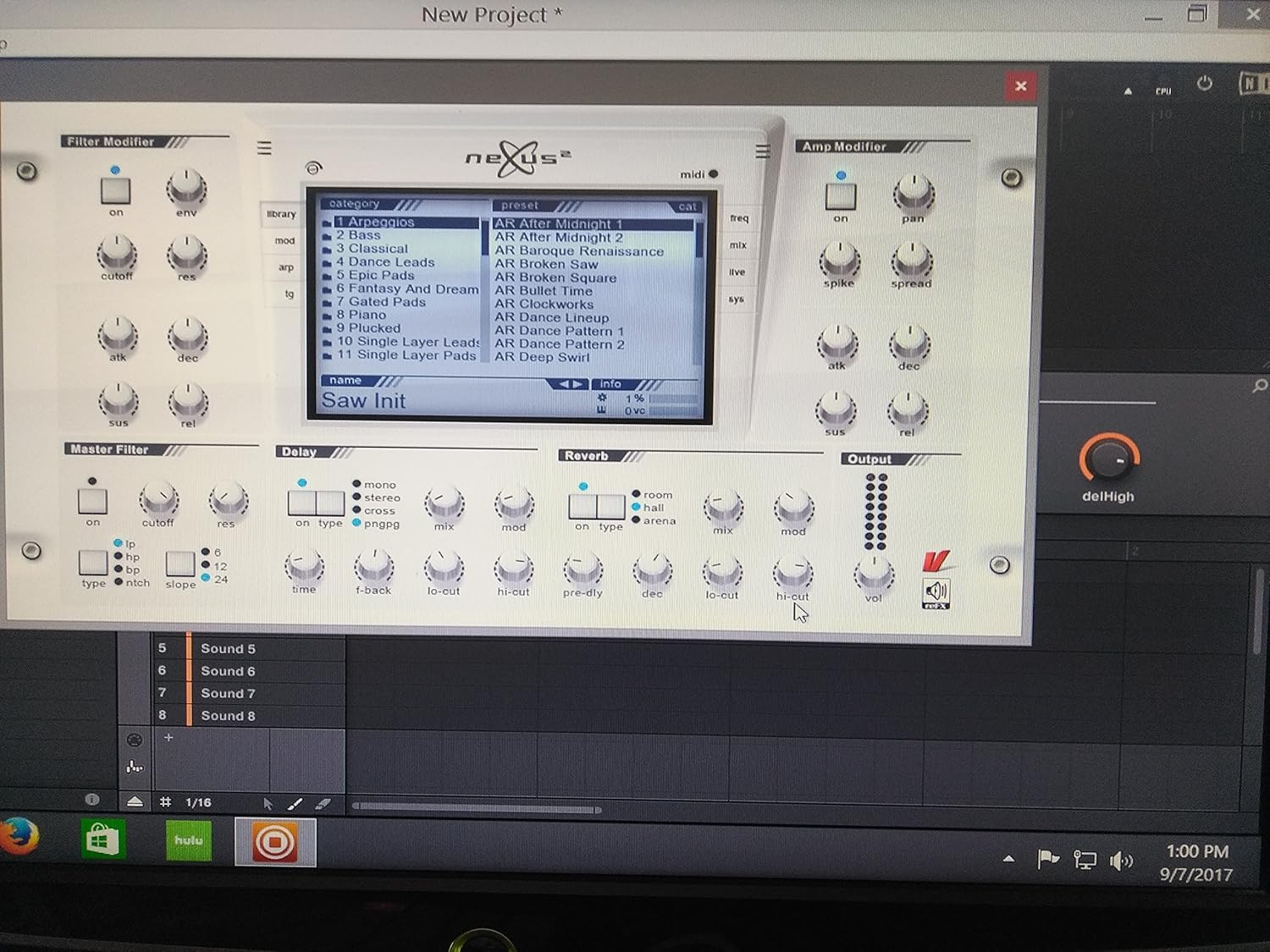Image resolution: width=1270 pixels, height=952 pixels.
Task: Click the search magnifier icon above delHigh
Action: point(1260,386)
